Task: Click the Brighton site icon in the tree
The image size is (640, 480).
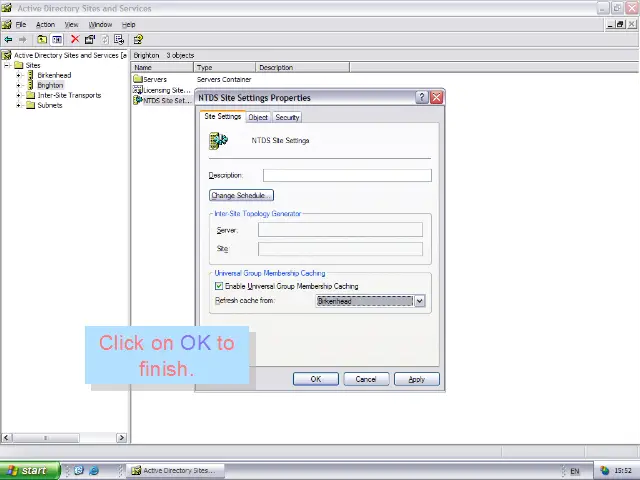Action: pos(30,85)
